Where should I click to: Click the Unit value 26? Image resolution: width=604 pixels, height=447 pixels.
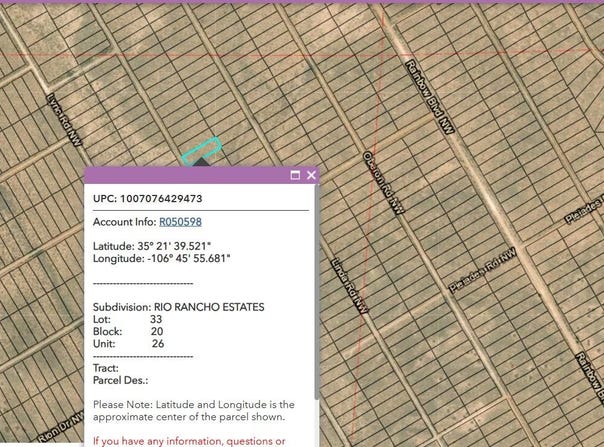158,344
